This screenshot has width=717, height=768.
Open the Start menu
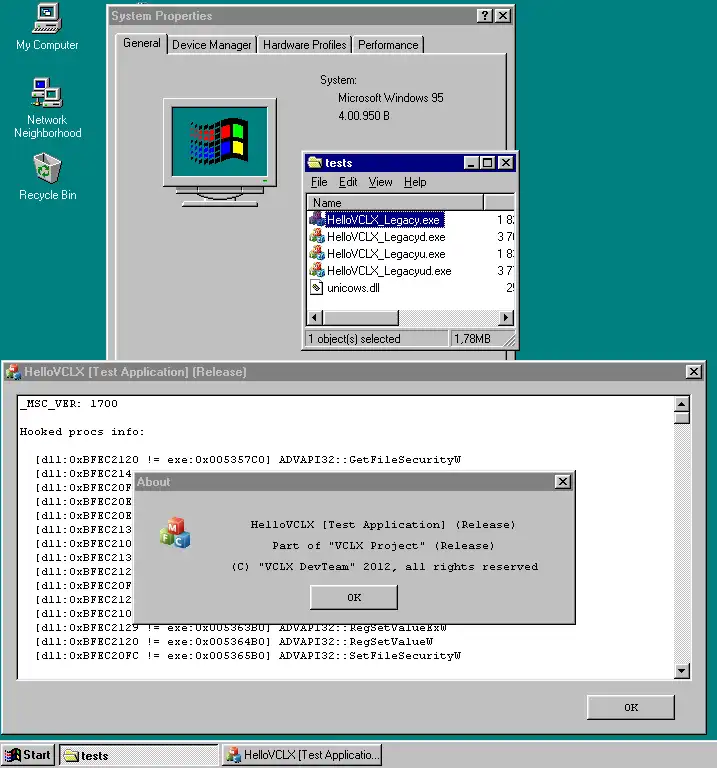pos(28,755)
